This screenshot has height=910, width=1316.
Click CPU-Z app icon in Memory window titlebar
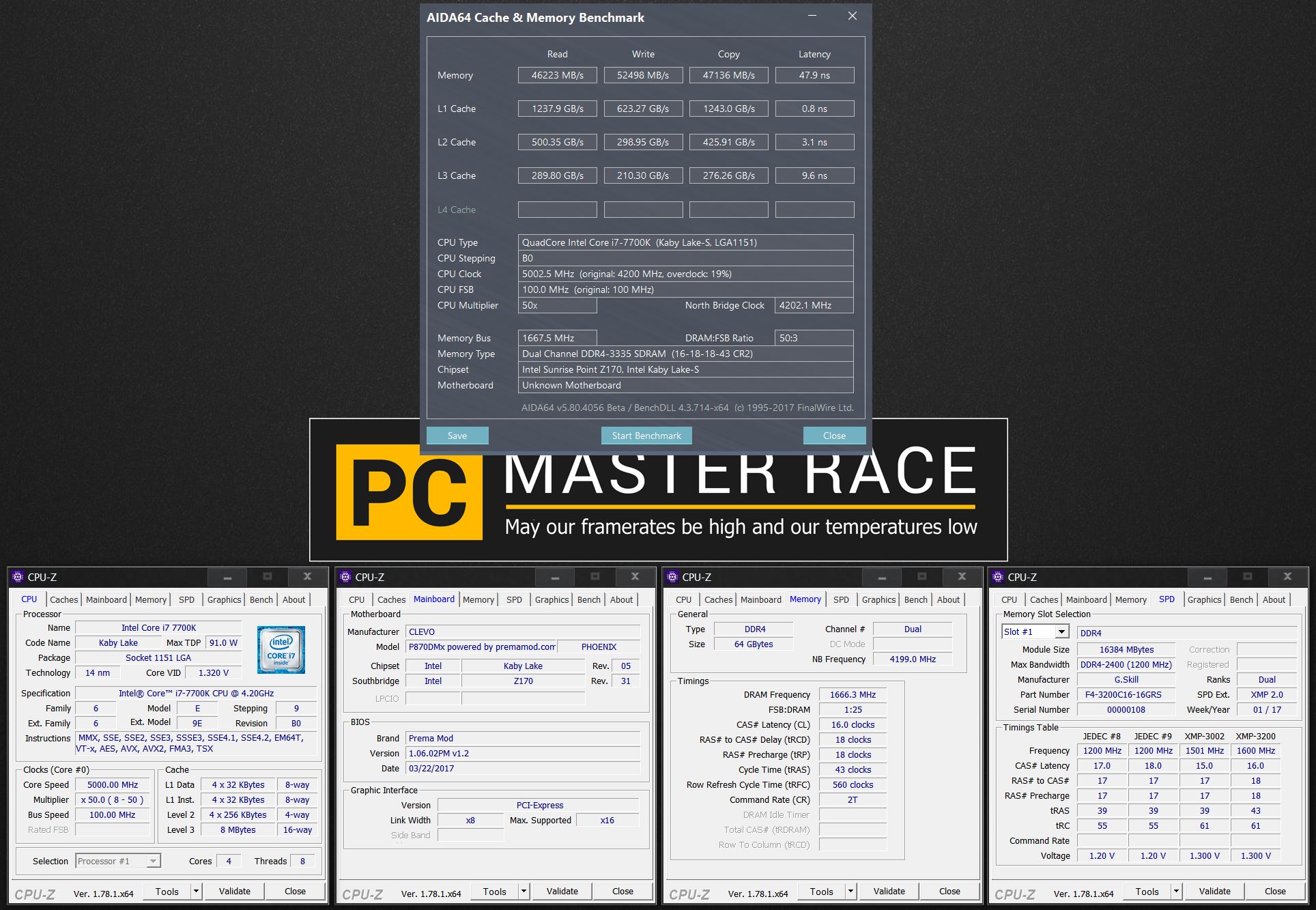pos(672,577)
